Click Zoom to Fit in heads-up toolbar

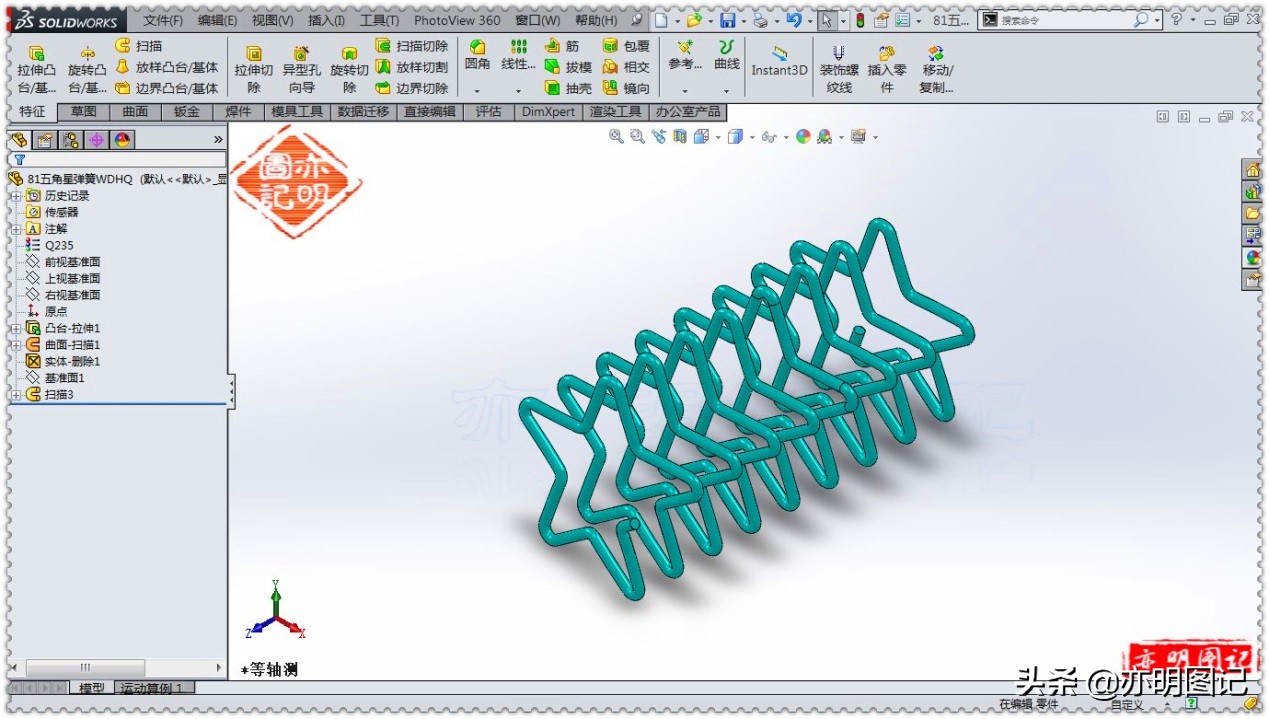point(616,136)
